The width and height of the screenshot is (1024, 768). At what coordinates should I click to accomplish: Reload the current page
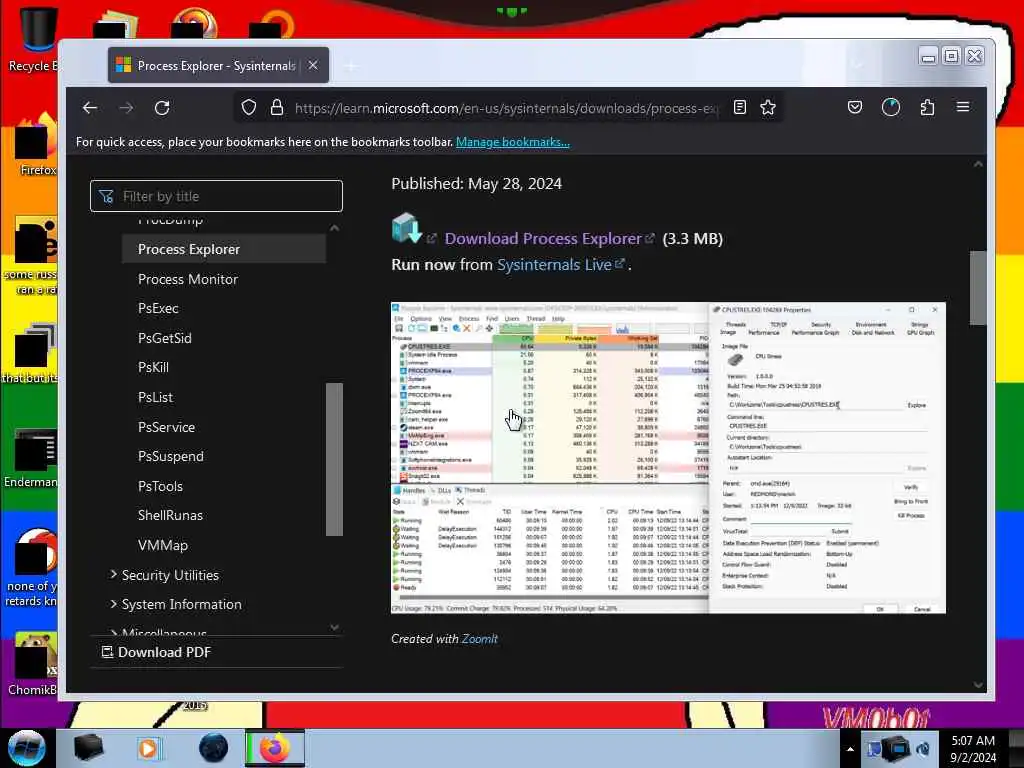(x=162, y=108)
